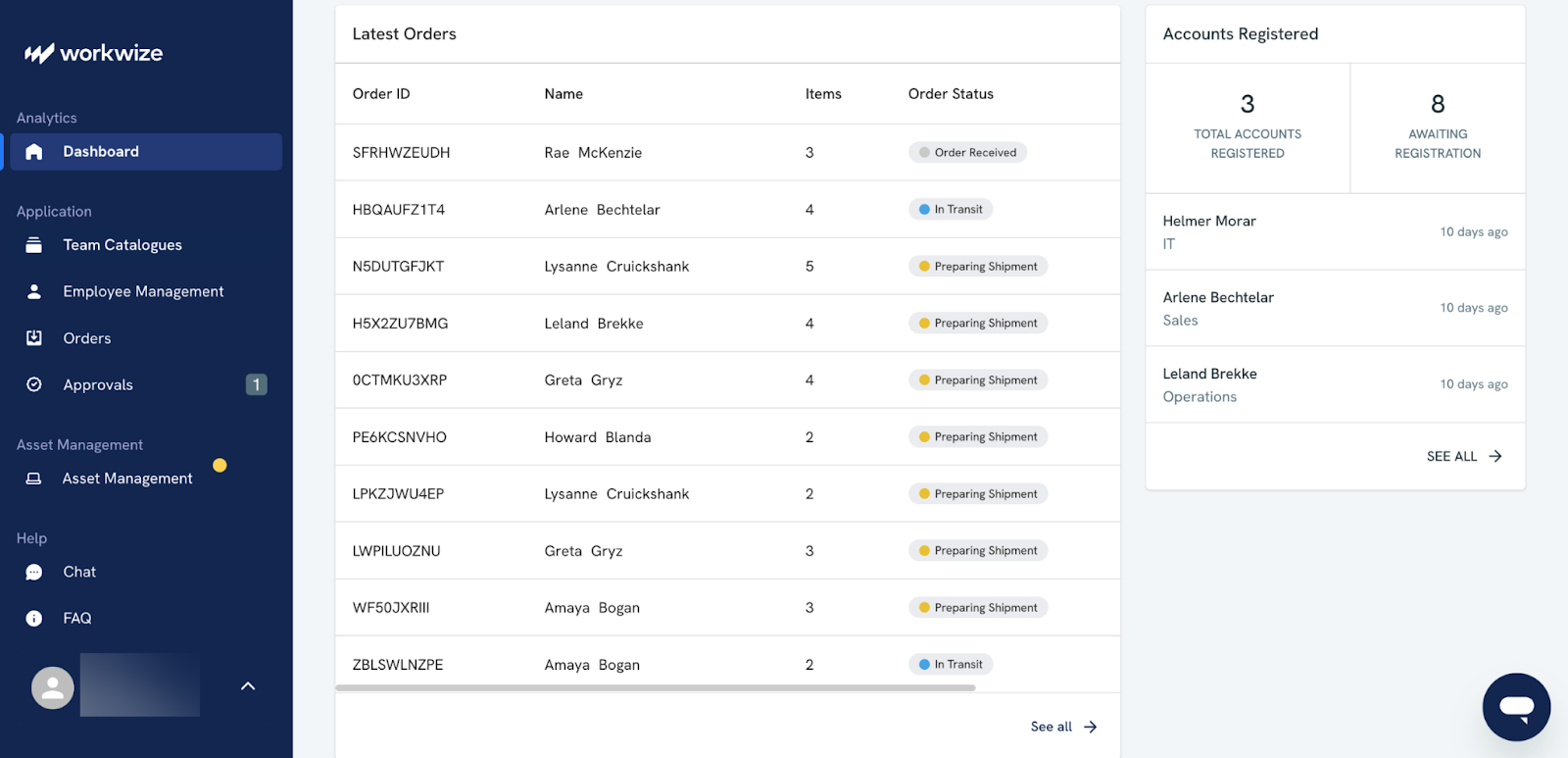The image size is (1568, 758).
Task: Click the Approvals notification badge
Action: coord(256,384)
